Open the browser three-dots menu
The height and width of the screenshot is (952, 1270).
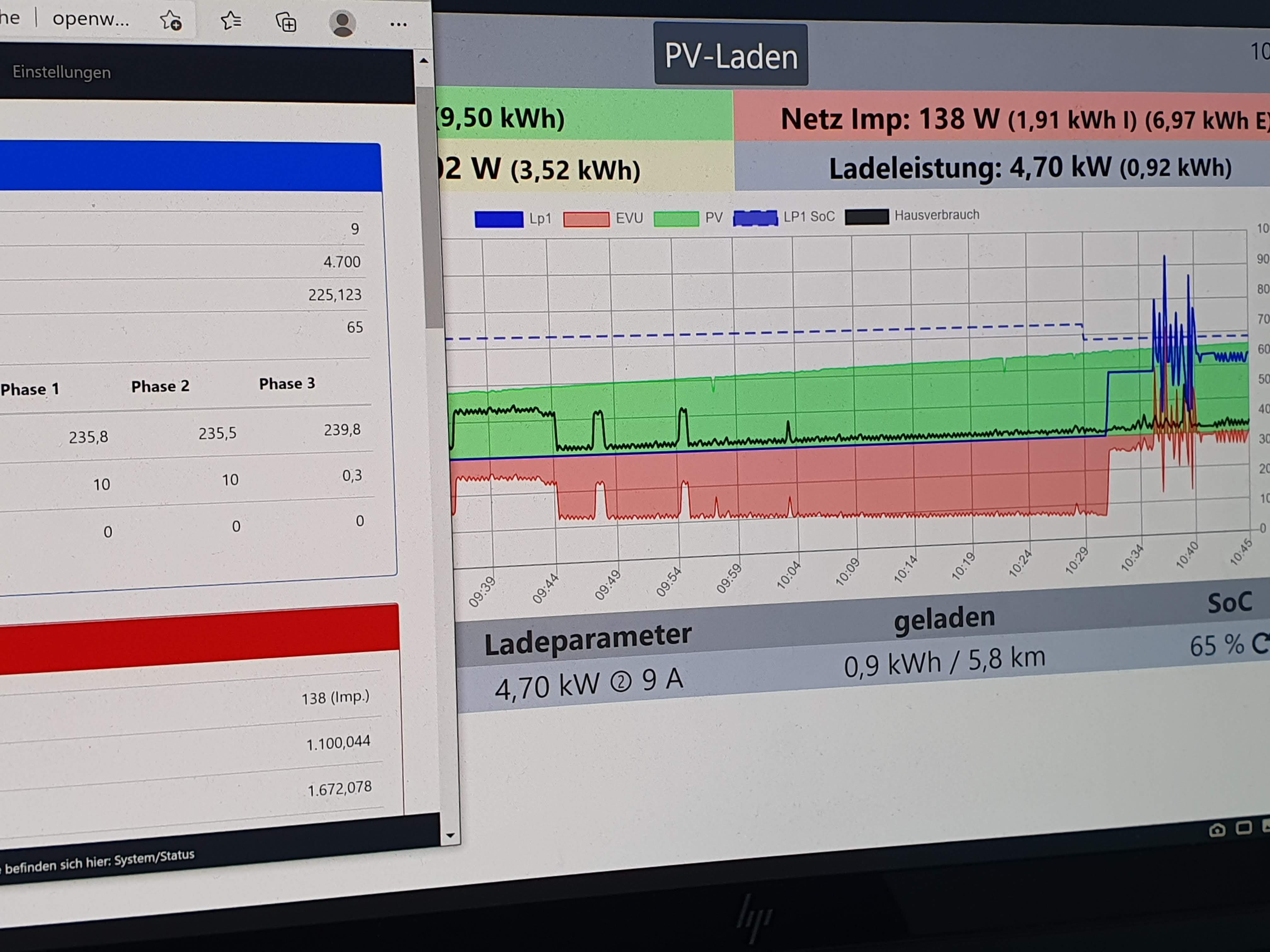click(398, 25)
